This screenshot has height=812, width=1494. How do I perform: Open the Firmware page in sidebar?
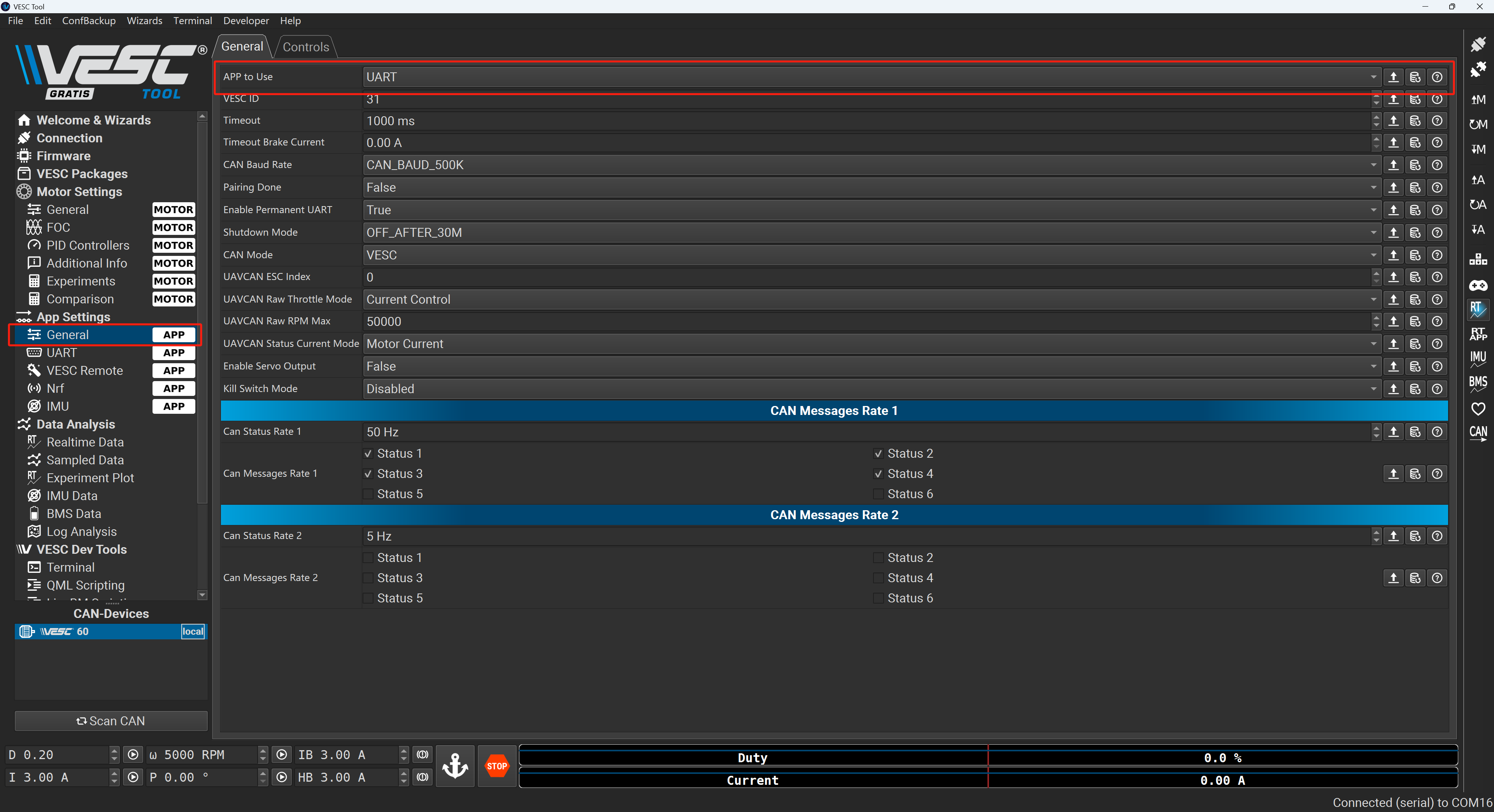[x=63, y=156]
